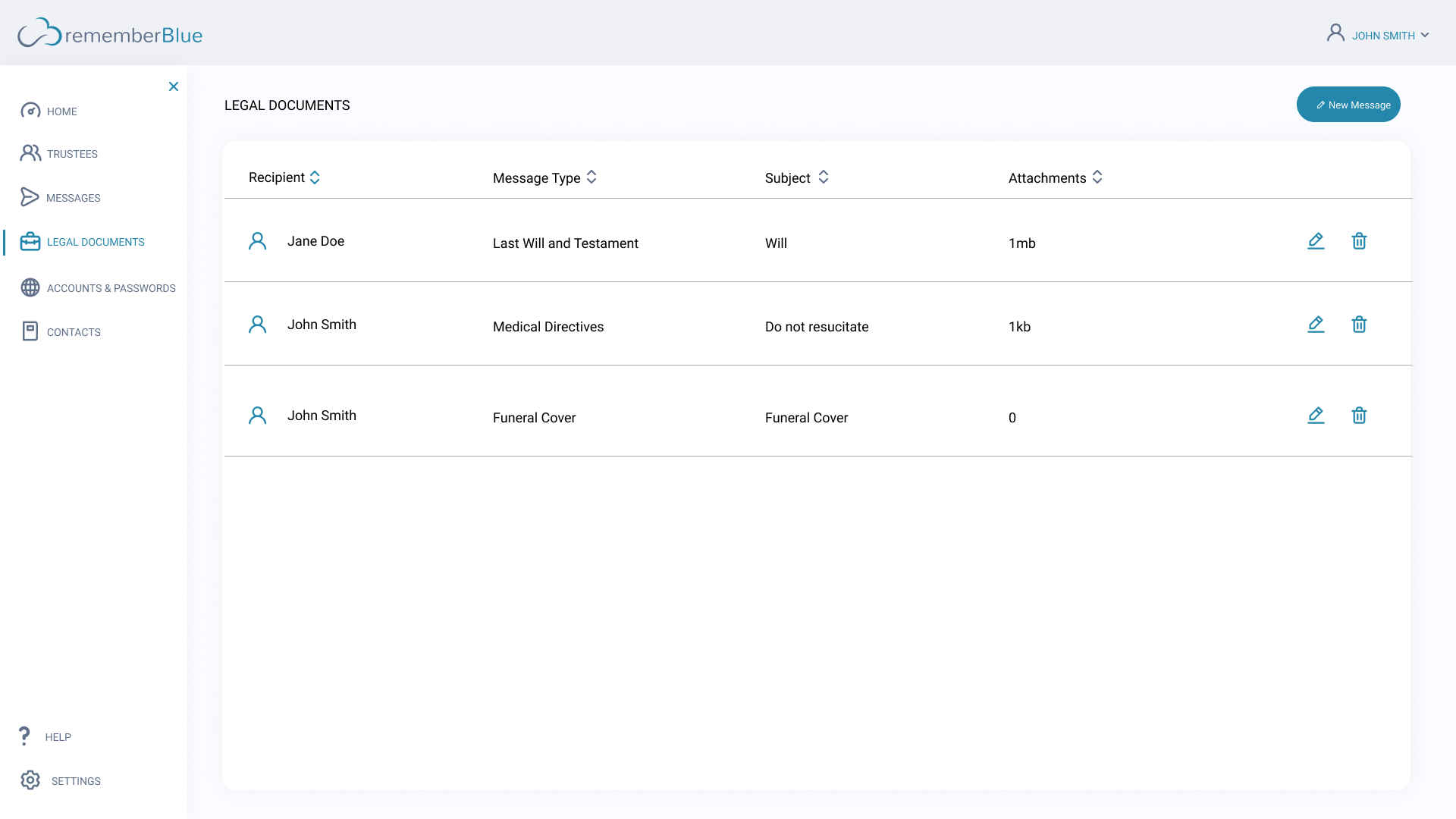
Task: Sort by Attachments column
Action: 1097,177
